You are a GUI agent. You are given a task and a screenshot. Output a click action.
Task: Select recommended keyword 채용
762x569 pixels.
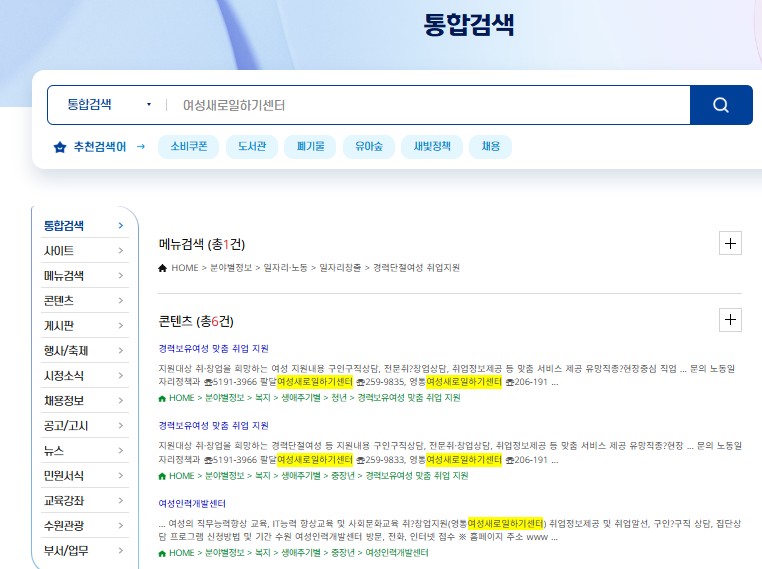click(x=490, y=146)
